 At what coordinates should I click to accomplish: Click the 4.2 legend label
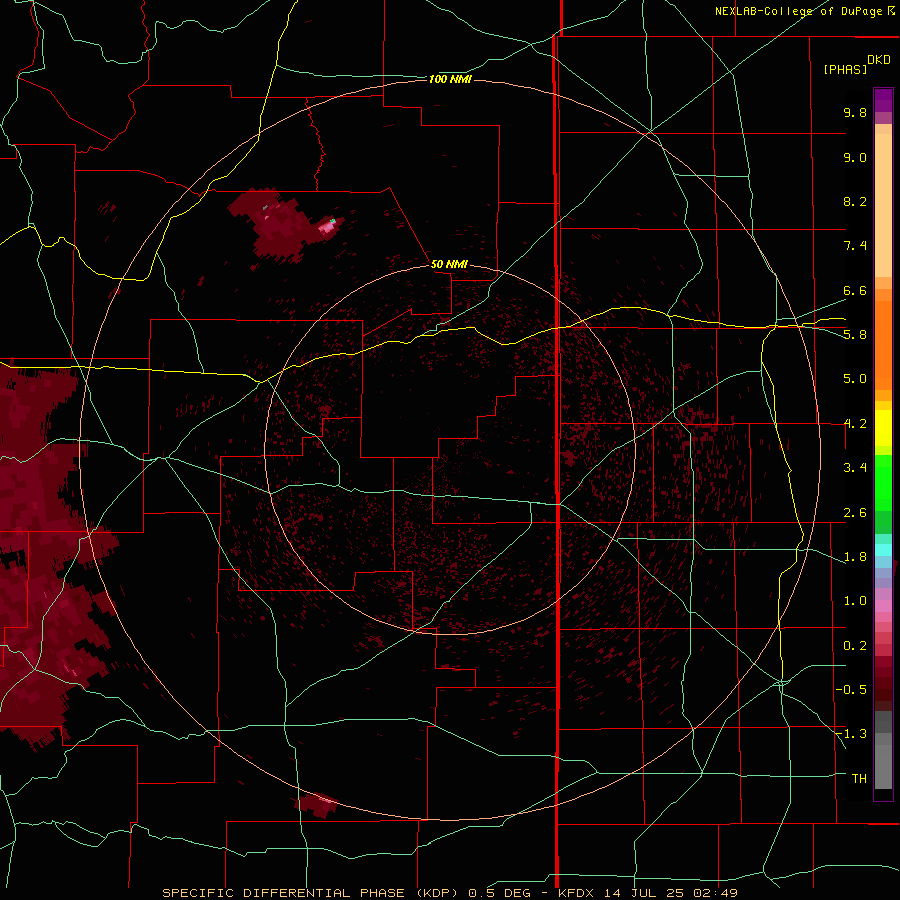pos(855,424)
